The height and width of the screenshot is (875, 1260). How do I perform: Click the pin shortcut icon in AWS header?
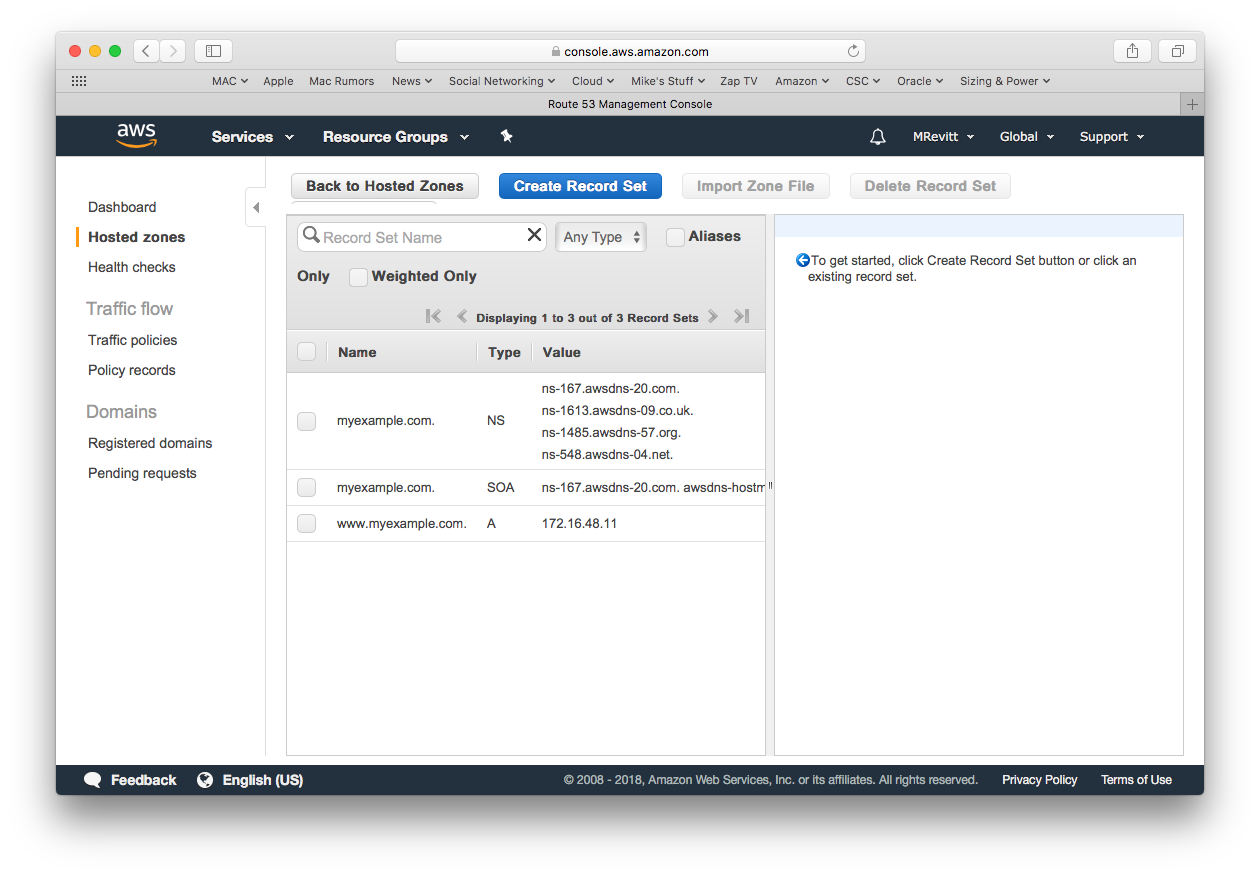coord(506,136)
